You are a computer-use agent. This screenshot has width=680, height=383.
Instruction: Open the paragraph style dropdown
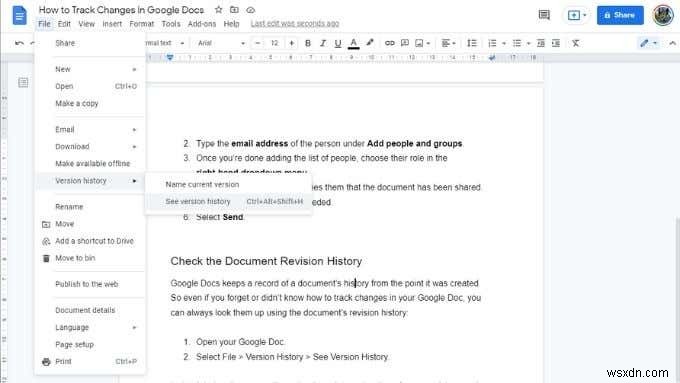(x=165, y=43)
